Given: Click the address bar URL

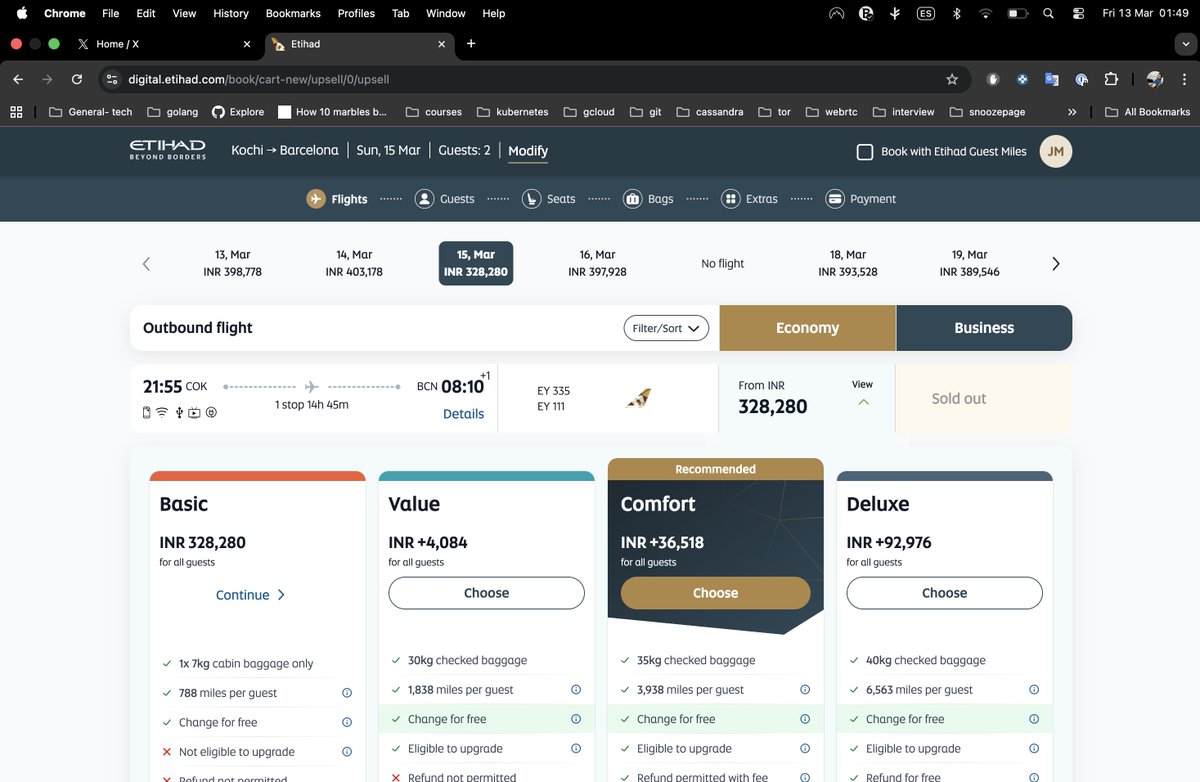Looking at the screenshot, I should click(258, 79).
